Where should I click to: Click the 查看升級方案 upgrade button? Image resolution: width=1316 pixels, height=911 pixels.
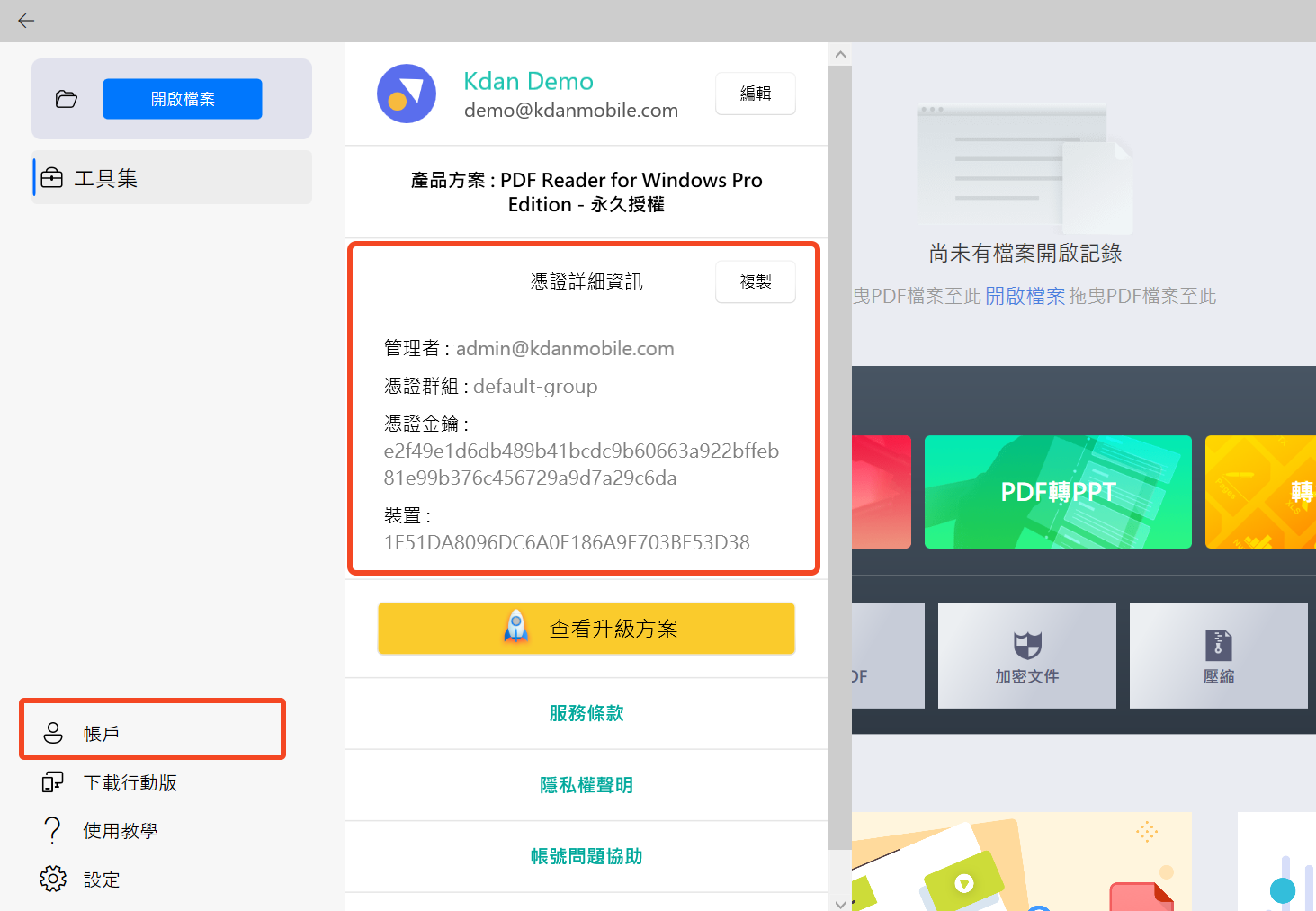pos(586,629)
